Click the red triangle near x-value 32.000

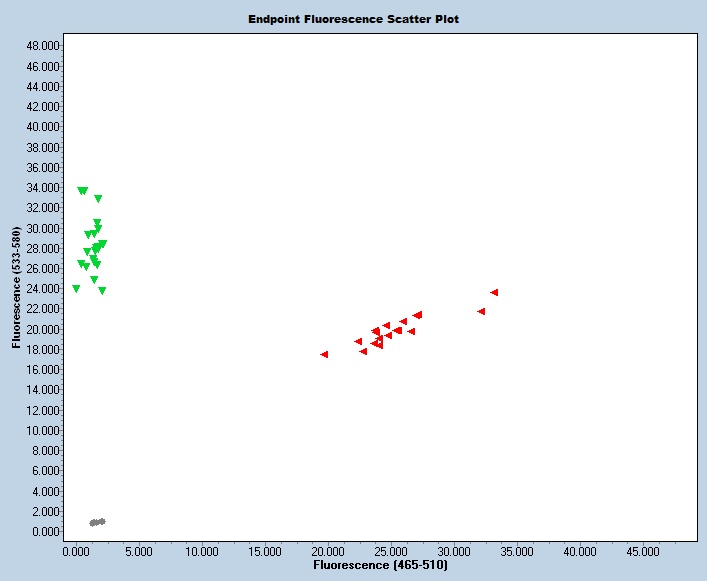point(481,311)
